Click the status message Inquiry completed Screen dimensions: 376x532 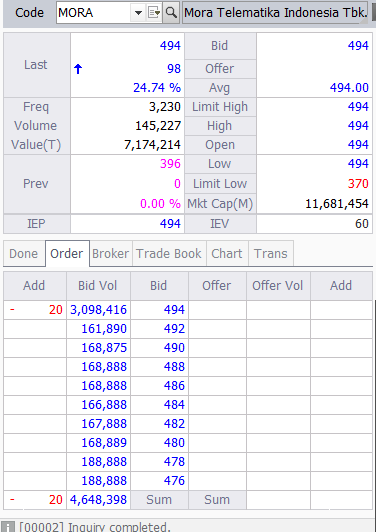click(x=95, y=527)
